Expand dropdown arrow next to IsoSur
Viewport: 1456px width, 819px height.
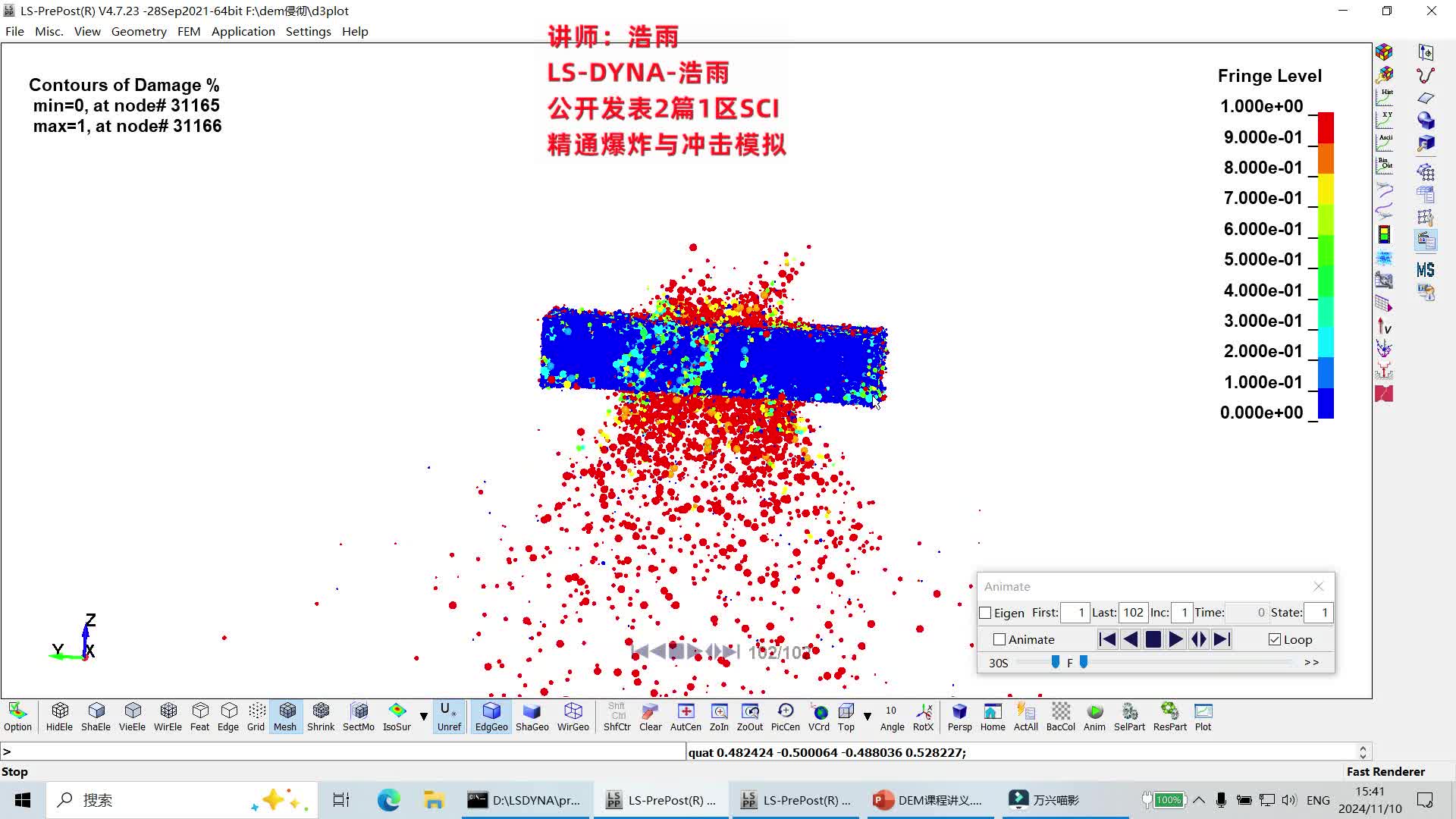[x=424, y=716]
